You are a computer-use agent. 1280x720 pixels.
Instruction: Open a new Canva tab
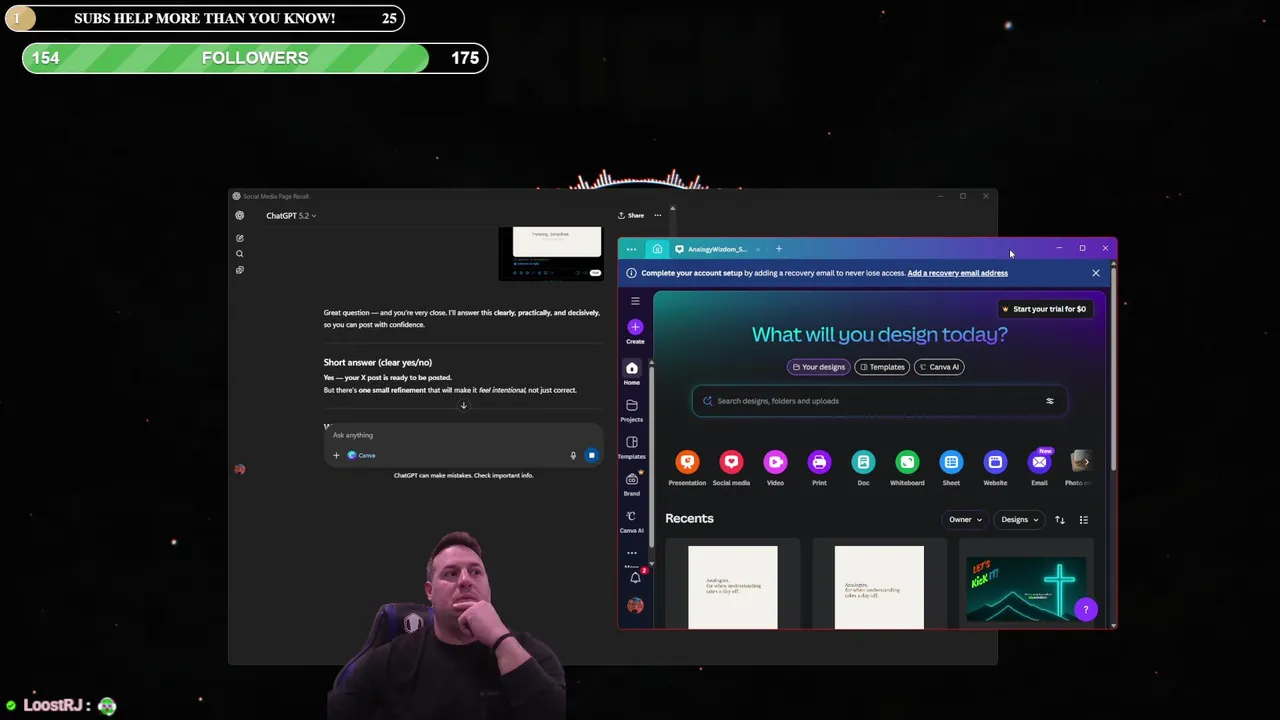pyautogui.click(x=779, y=249)
